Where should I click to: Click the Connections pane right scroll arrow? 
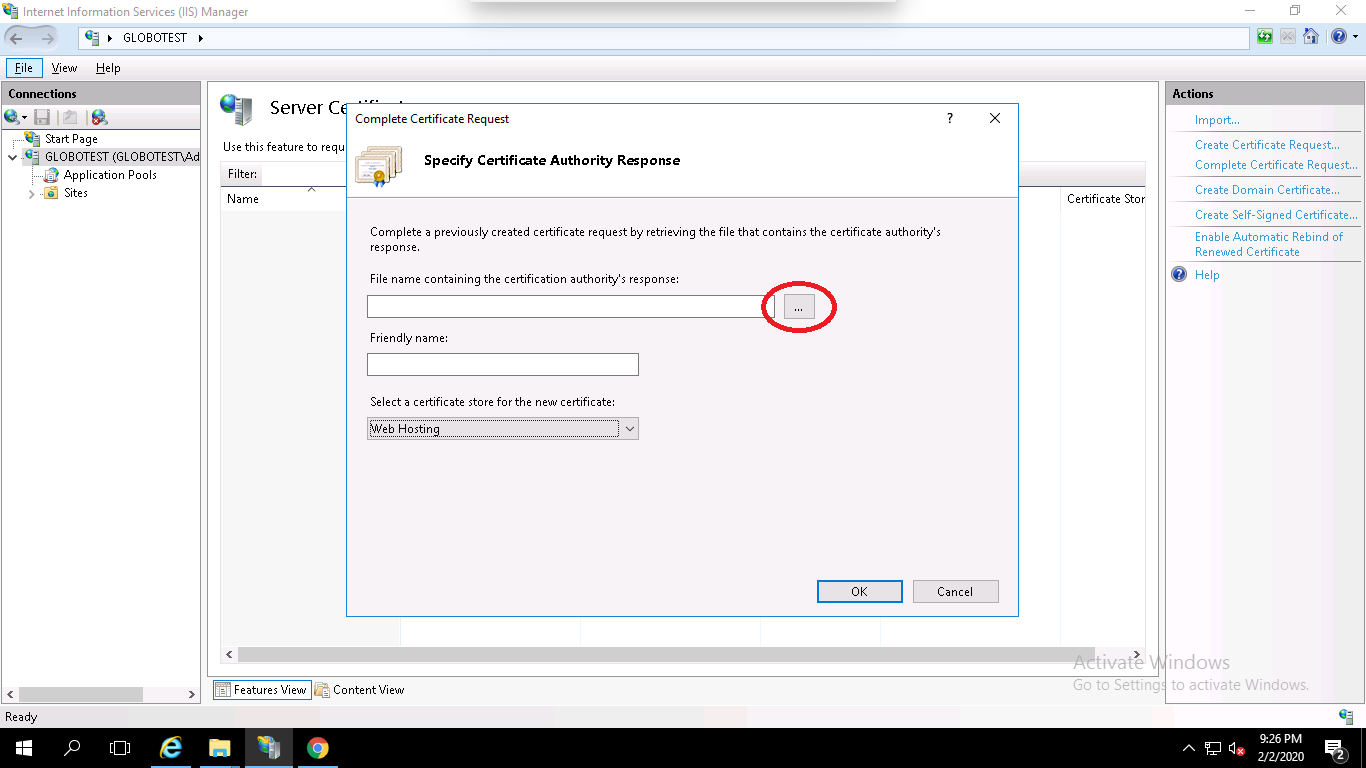coord(192,694)
